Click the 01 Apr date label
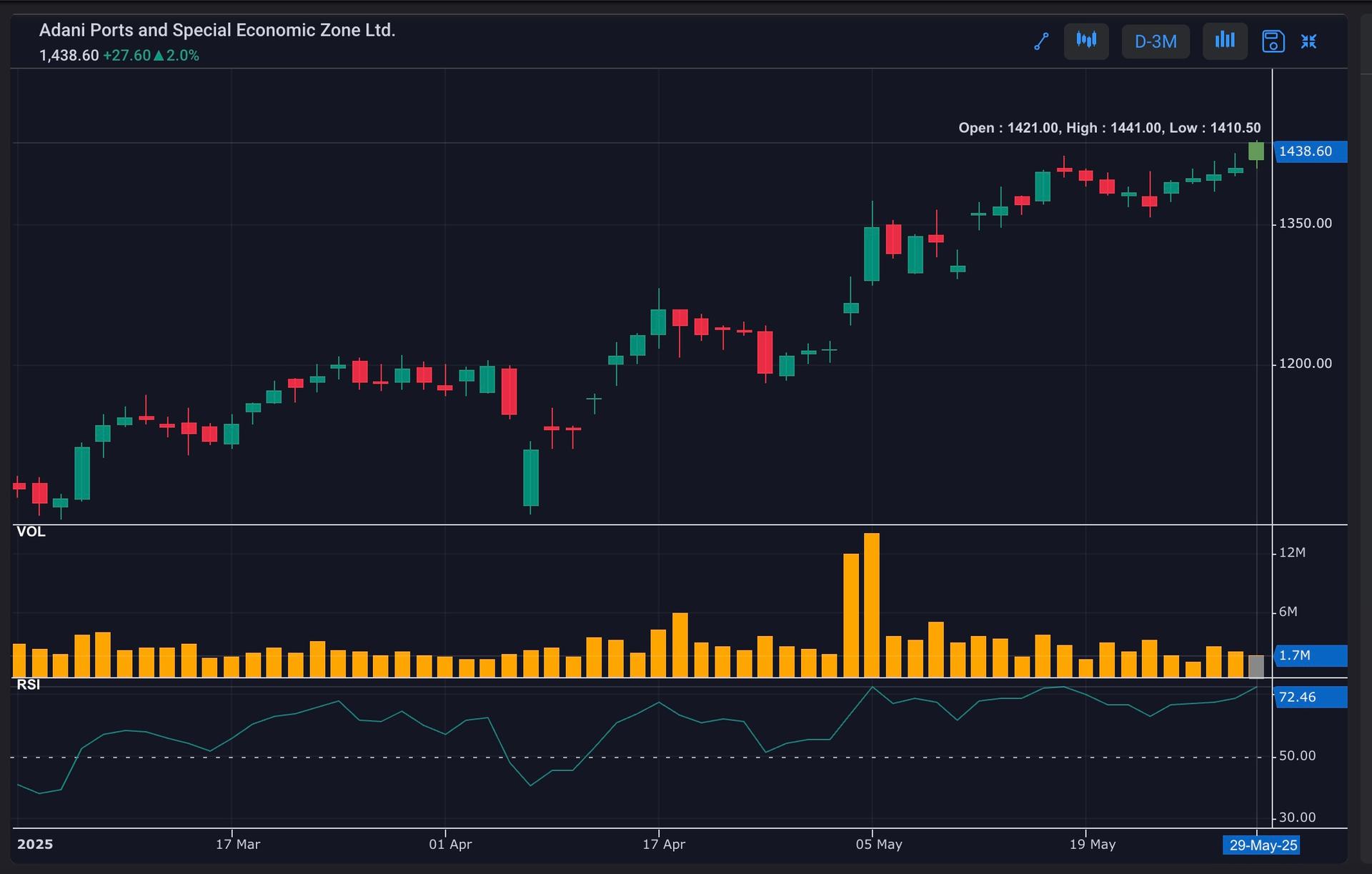This screenshot has width=1372, height=874. [450, 845]
